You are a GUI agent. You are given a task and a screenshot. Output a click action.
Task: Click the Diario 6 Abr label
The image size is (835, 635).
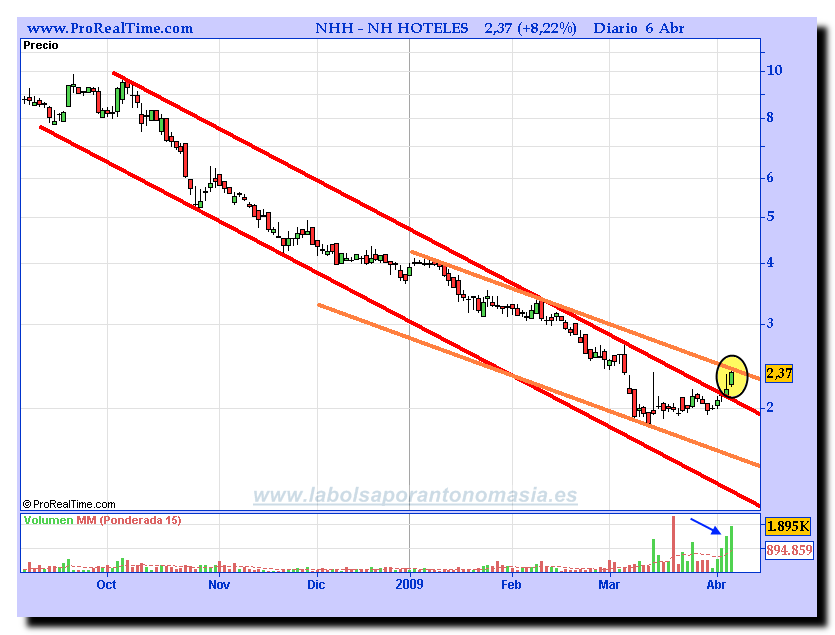(x=638, y=28)
